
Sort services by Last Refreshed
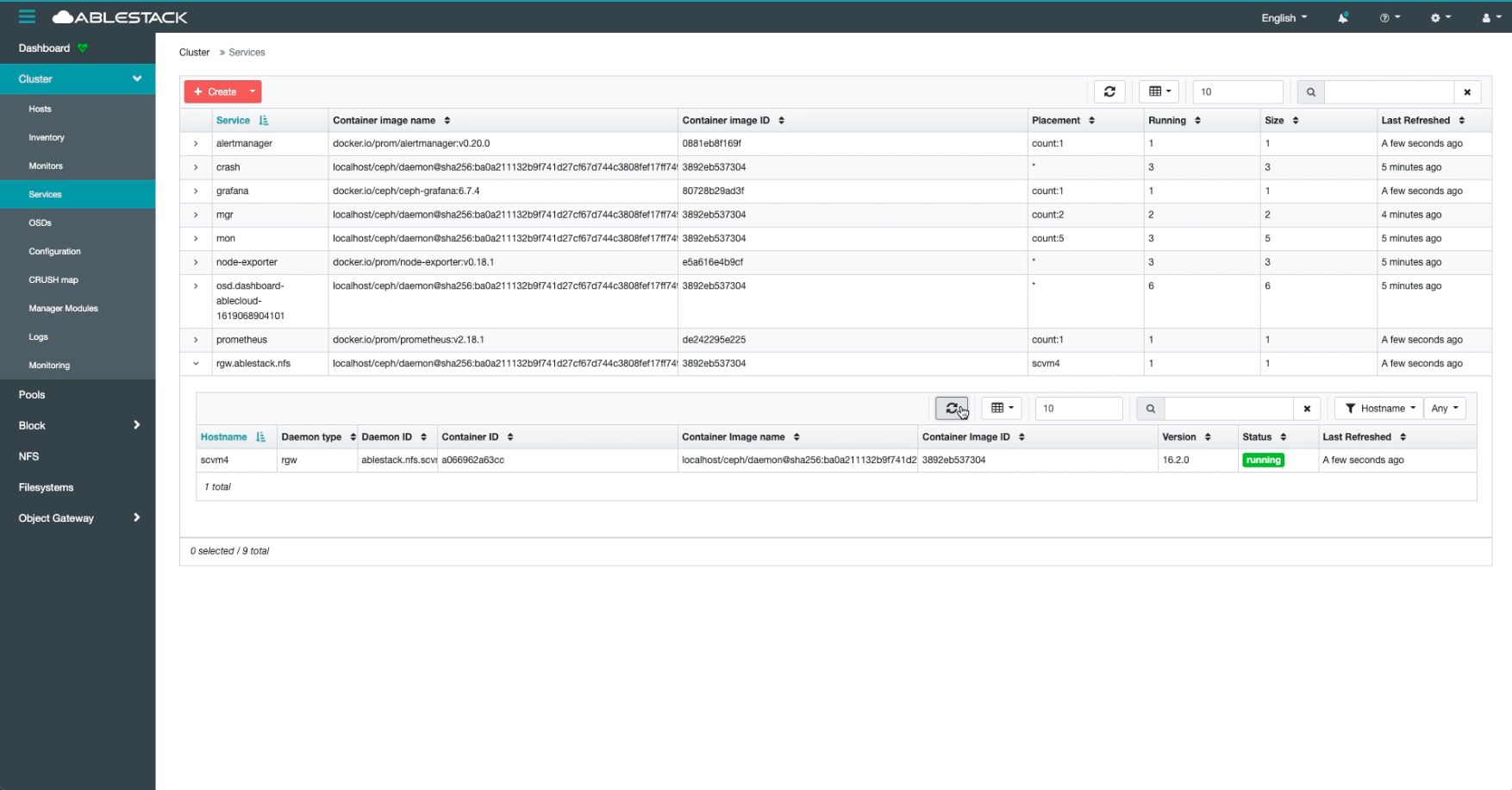pos(1461,121)
